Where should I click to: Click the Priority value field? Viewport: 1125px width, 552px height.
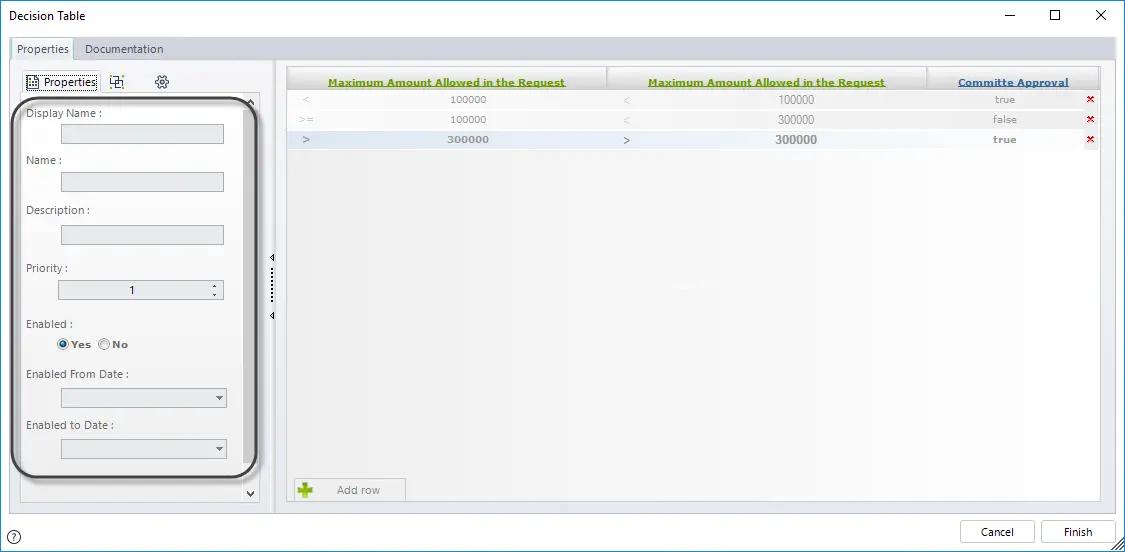tap(133, 290)
